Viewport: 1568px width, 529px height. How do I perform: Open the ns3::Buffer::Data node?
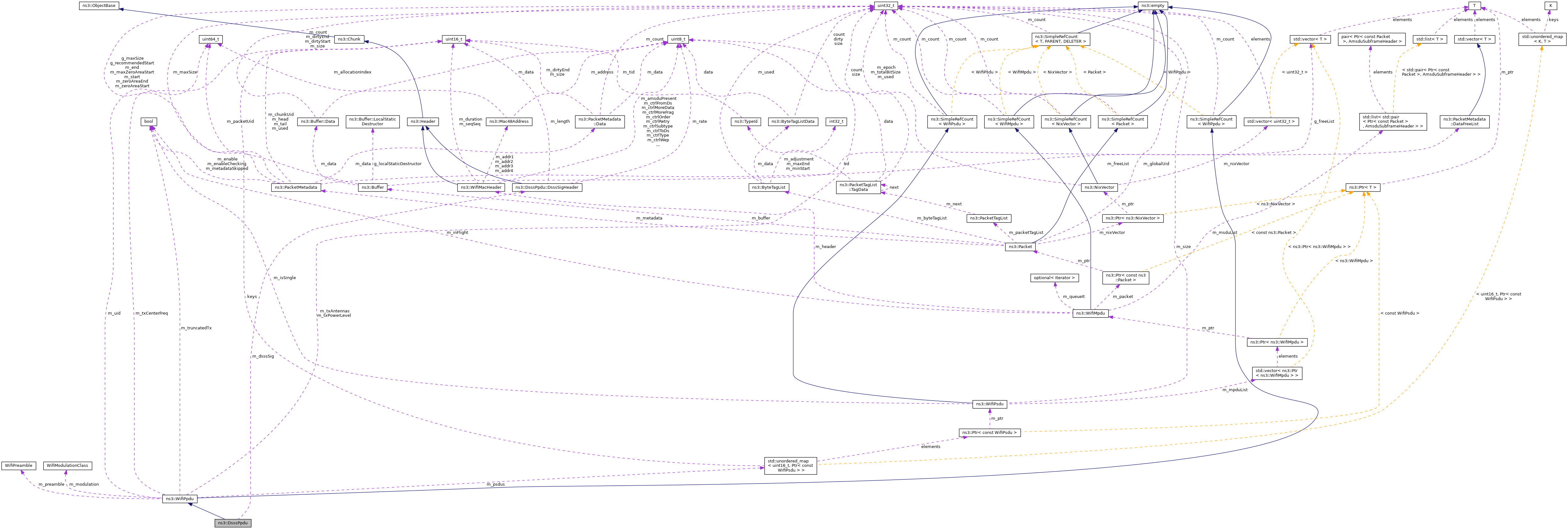pyautogui.click(x=318, y=122)
